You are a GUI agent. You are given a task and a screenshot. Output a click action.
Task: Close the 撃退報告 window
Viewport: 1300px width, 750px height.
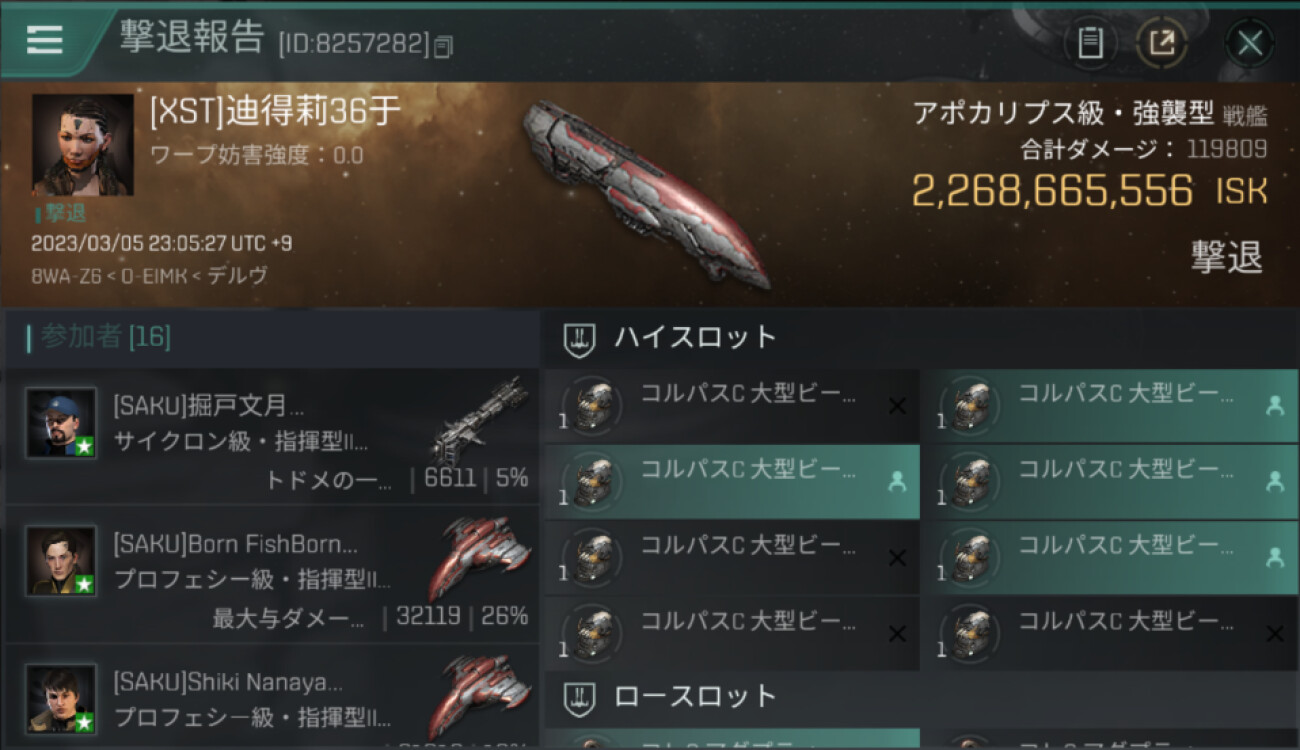click(x=1250, y=43)
